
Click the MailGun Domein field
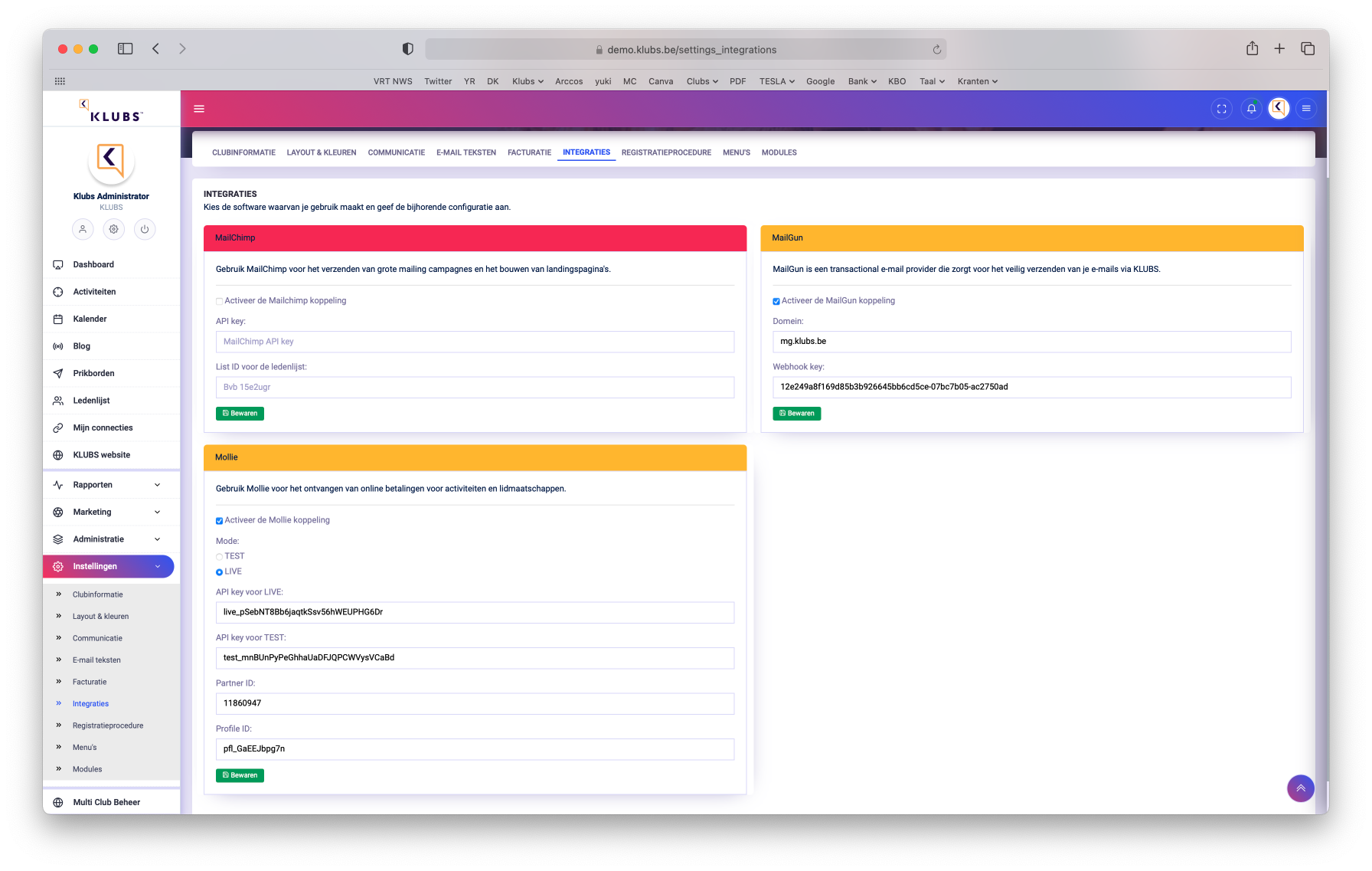[x=1032, y=342]
